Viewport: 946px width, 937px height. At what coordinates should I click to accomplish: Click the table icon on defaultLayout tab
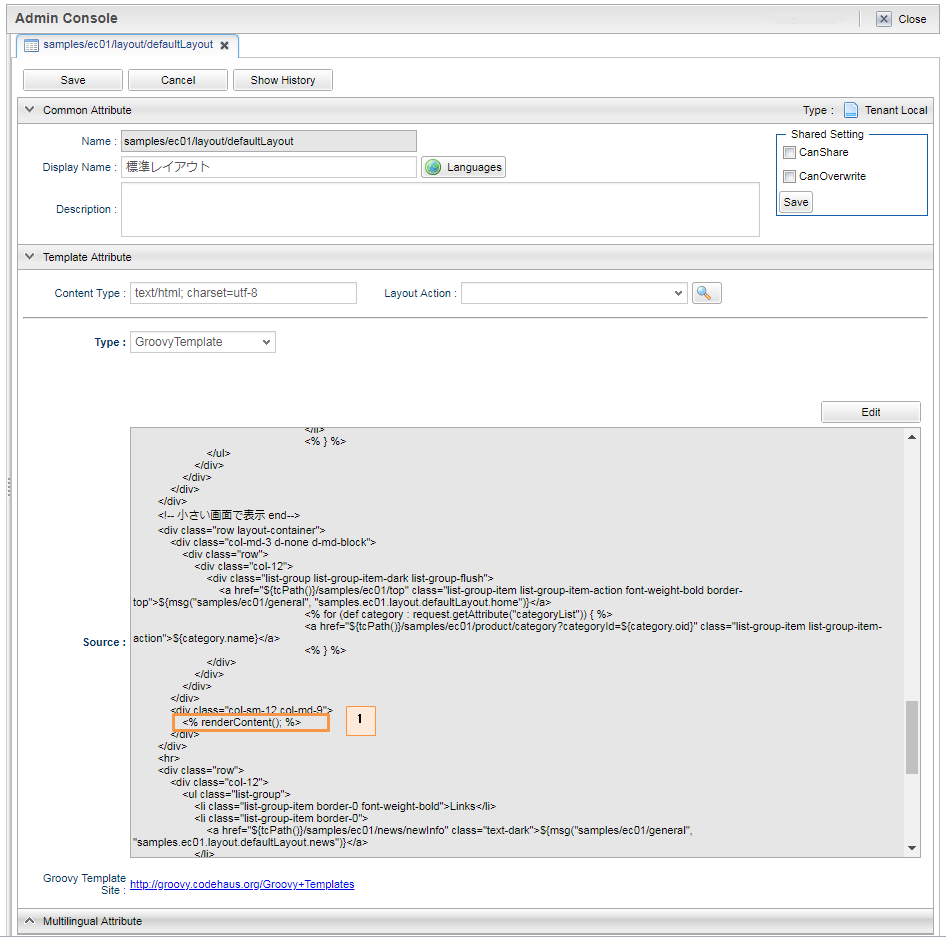(x=31, y=45)
